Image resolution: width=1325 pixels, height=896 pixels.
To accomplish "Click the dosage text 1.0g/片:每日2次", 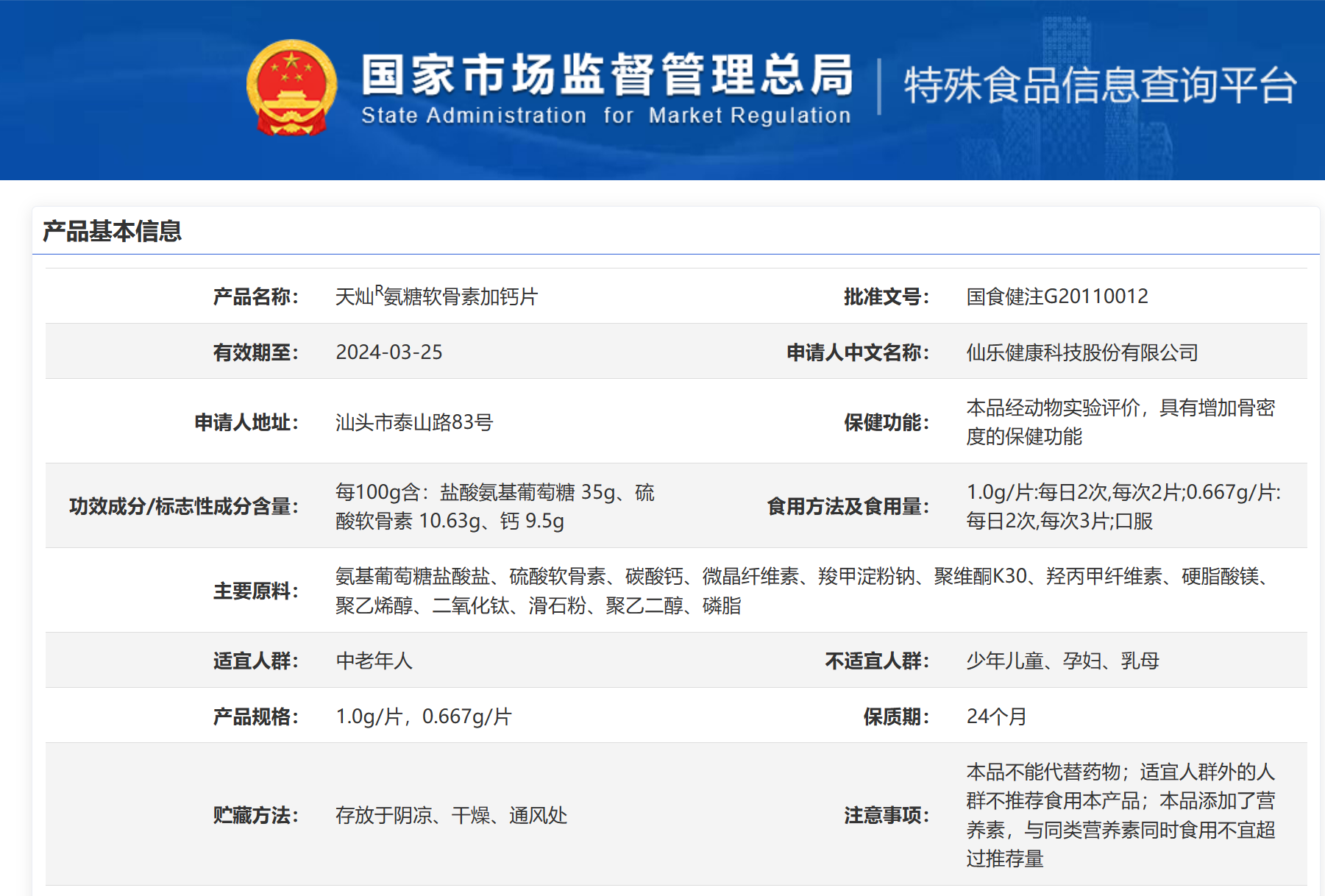I will [1037, 492].
